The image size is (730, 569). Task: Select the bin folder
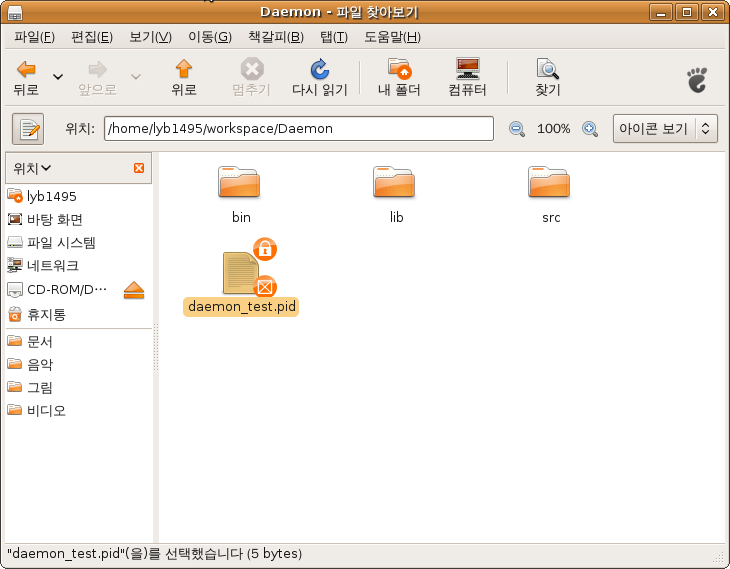[x=239, y=182]
